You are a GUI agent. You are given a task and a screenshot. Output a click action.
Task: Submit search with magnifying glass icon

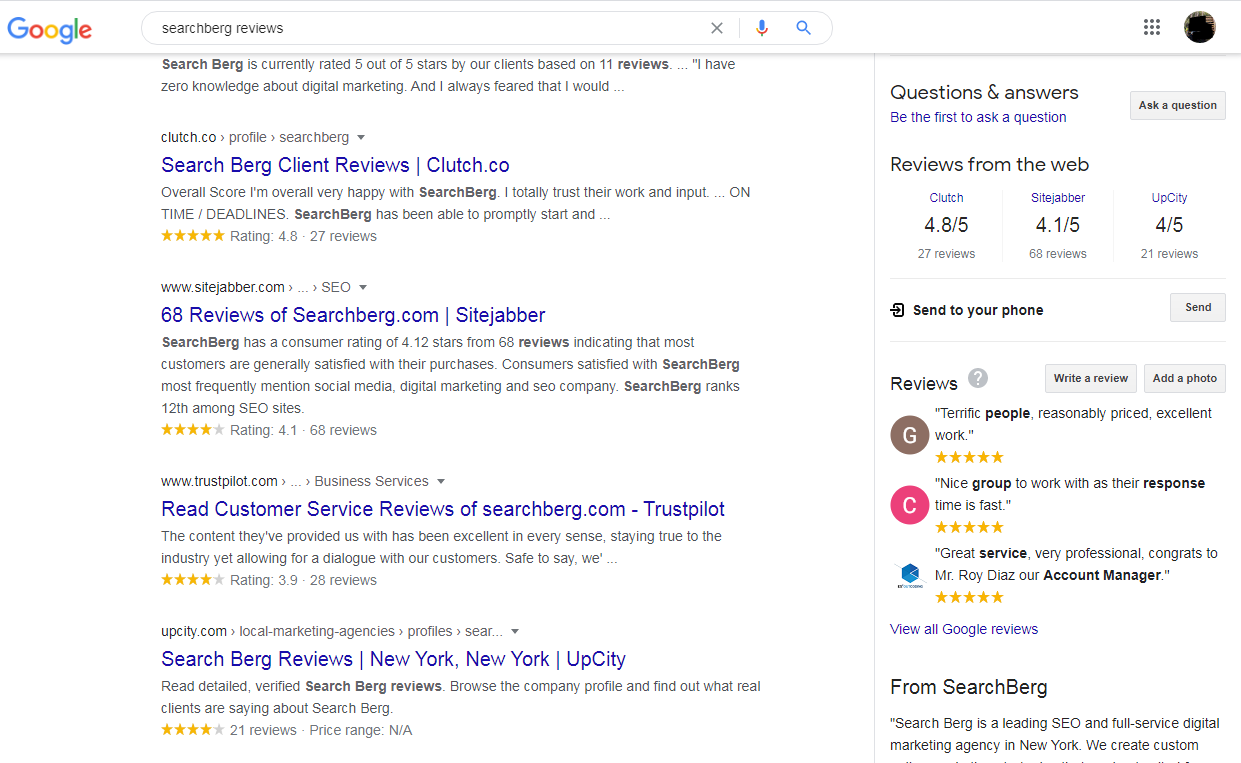(803, 28)
